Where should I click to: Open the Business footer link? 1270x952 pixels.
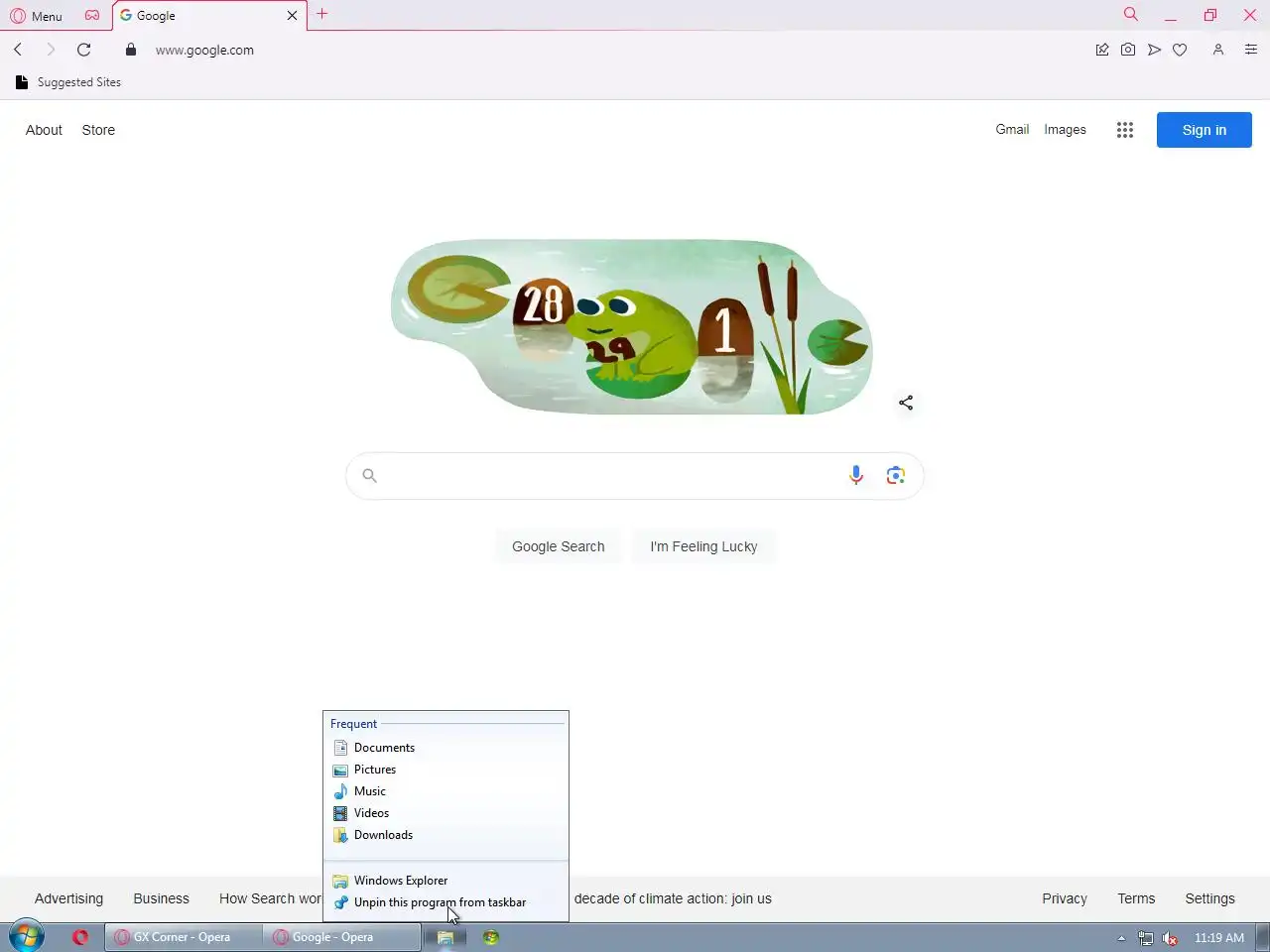[161, 898]
